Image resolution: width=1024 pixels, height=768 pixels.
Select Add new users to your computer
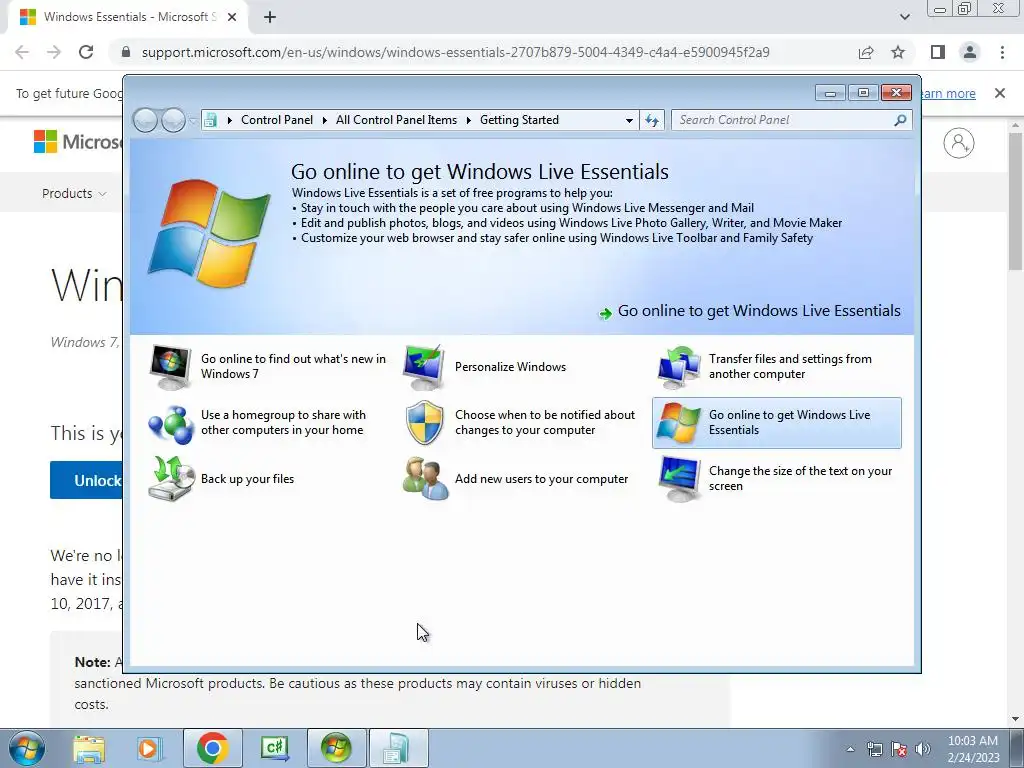pos(541,479)
